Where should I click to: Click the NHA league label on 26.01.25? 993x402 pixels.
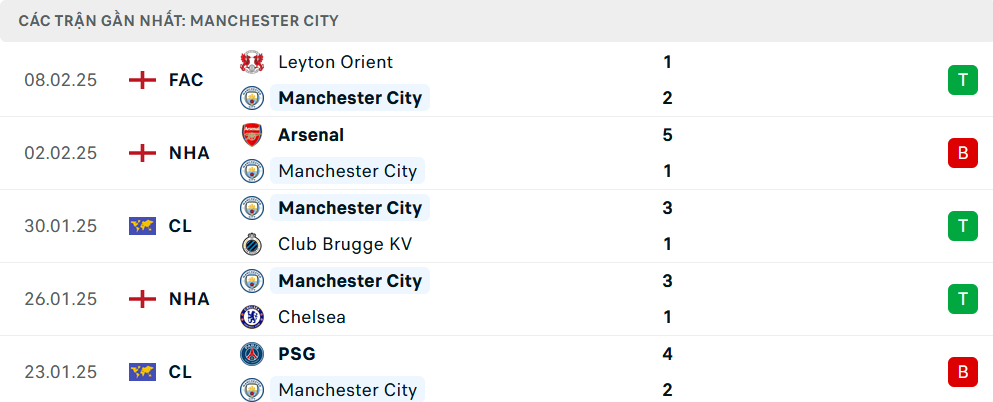[x=189, y=299]
